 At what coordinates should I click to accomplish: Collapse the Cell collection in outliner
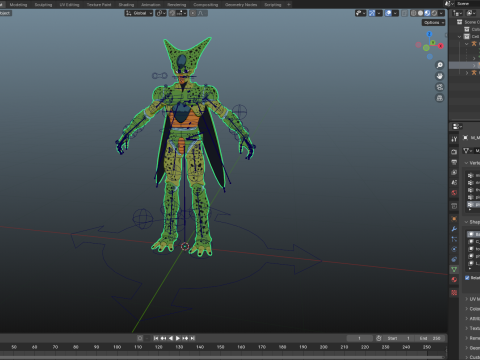tap(460, 36)
